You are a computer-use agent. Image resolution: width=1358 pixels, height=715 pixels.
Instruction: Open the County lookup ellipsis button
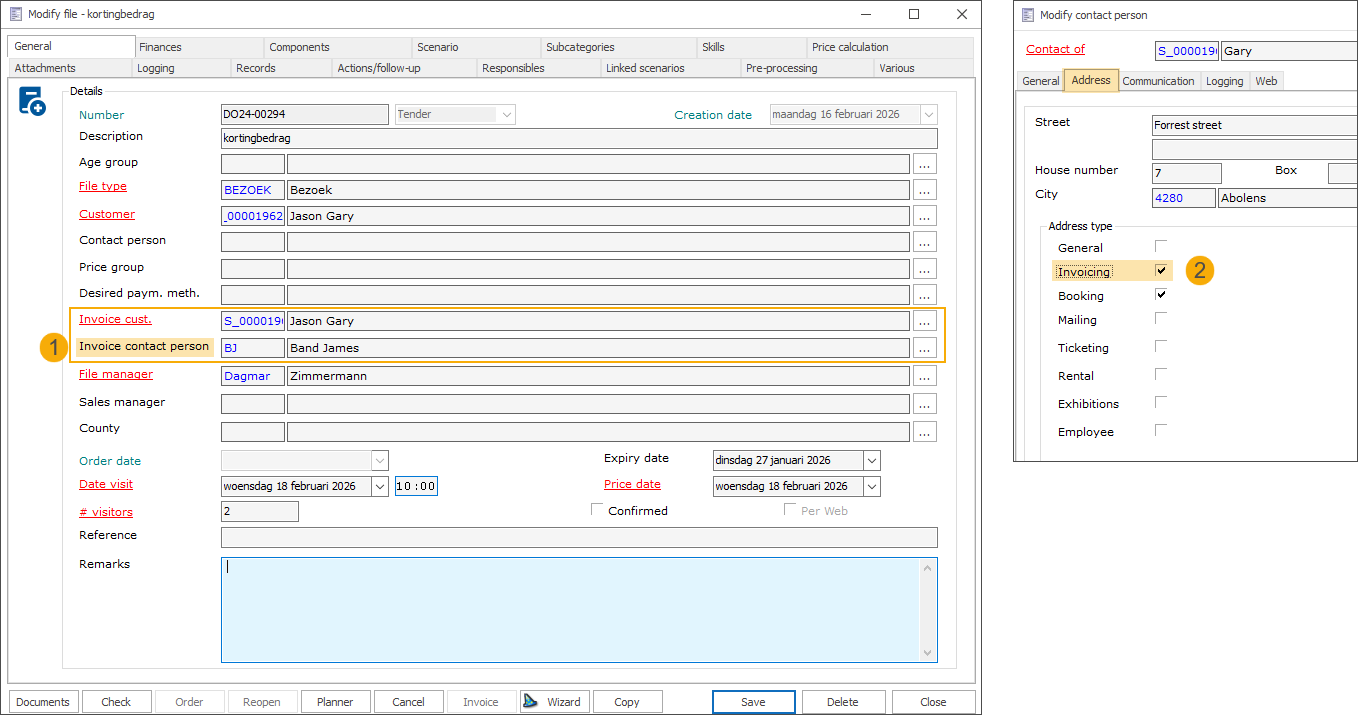pyautogui.click(x=925, y=432)
